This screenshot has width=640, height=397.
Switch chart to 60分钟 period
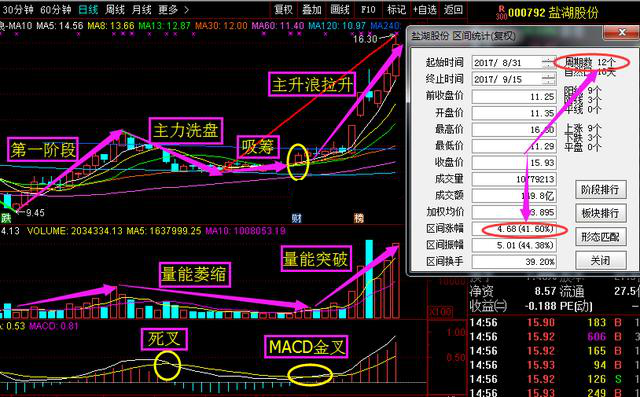[56, 9]
